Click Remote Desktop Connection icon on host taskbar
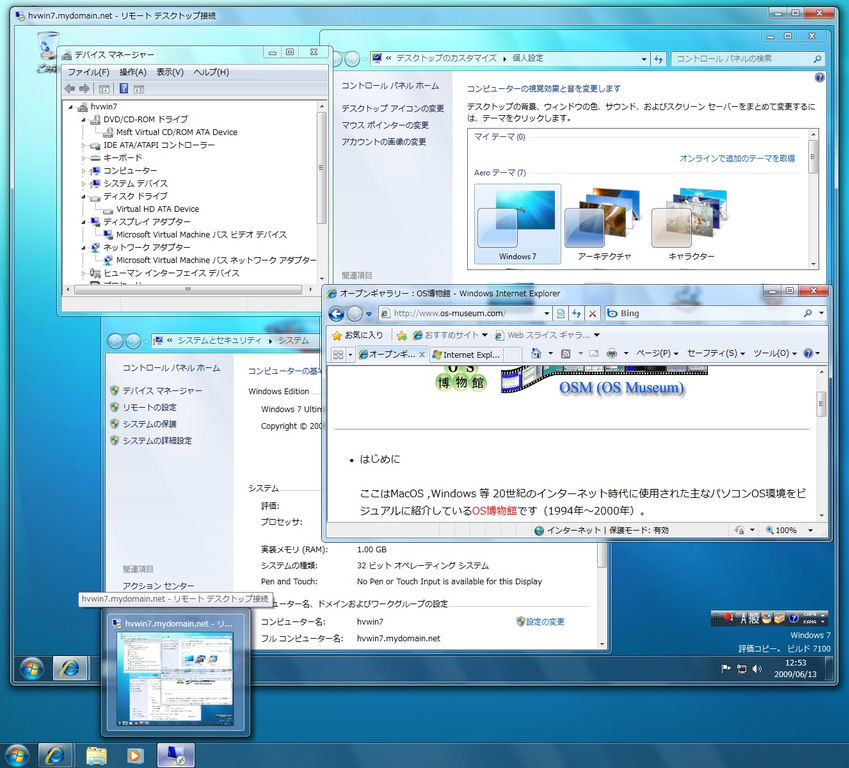 176,756
